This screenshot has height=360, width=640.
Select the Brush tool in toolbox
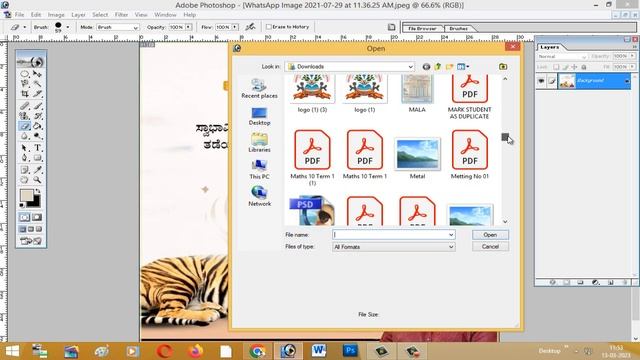coord(37,106)
